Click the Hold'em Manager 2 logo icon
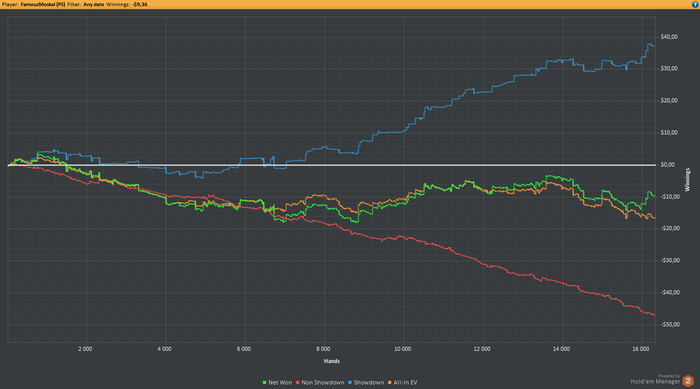The width and height of the screenshot is (700, 389). [x=688, y=381]
